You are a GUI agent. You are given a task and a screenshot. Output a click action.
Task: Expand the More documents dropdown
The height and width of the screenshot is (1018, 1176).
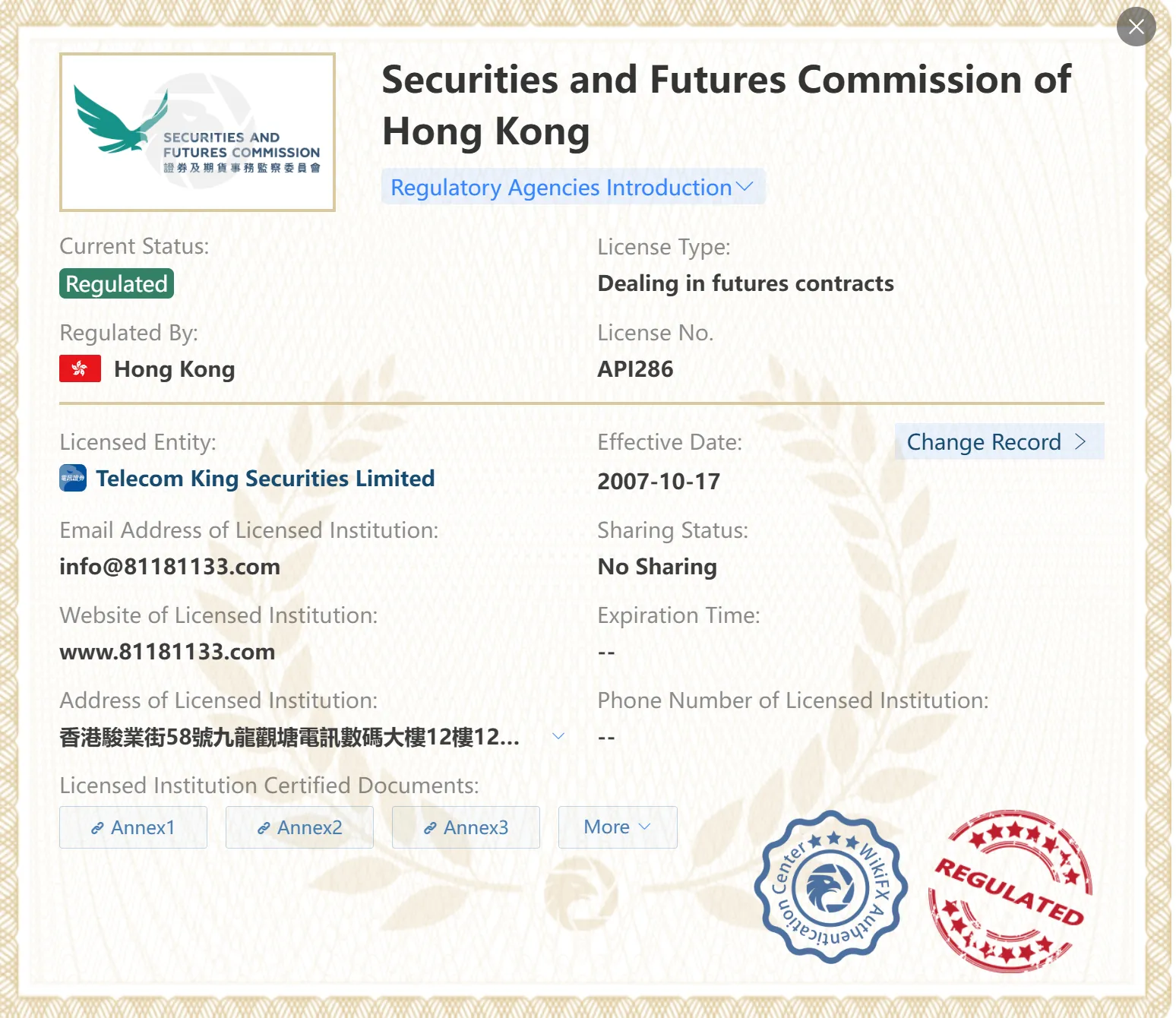tap(618, 827)
